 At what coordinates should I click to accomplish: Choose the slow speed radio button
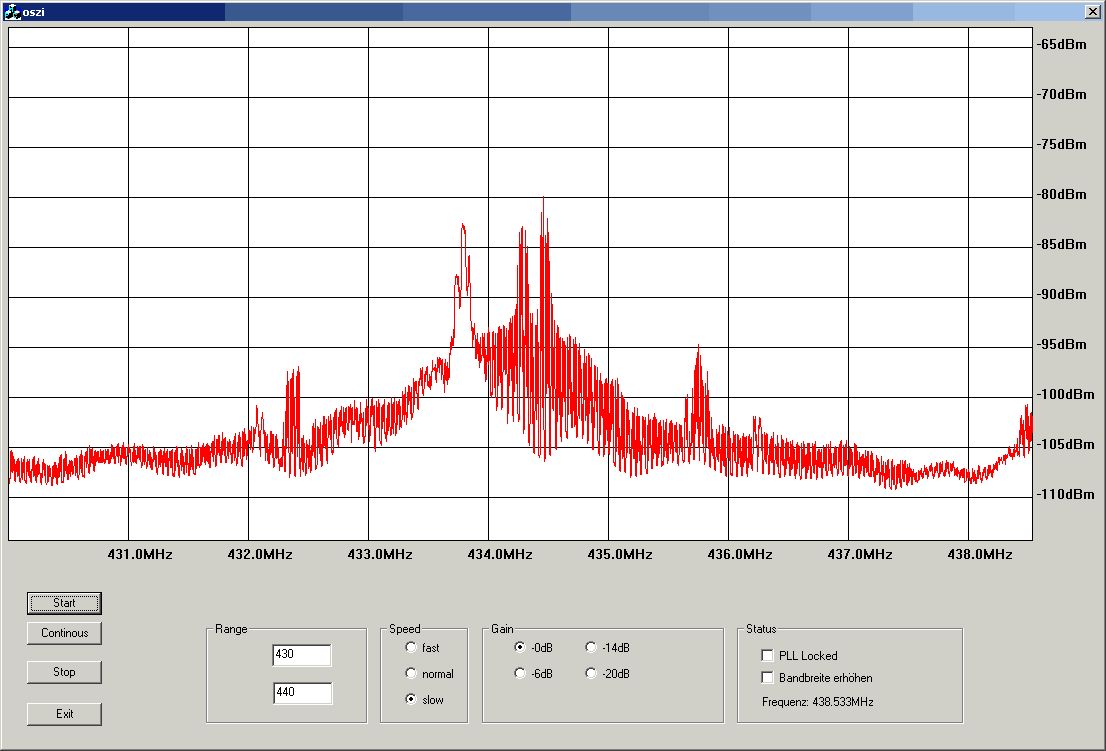tap(411, 700)
